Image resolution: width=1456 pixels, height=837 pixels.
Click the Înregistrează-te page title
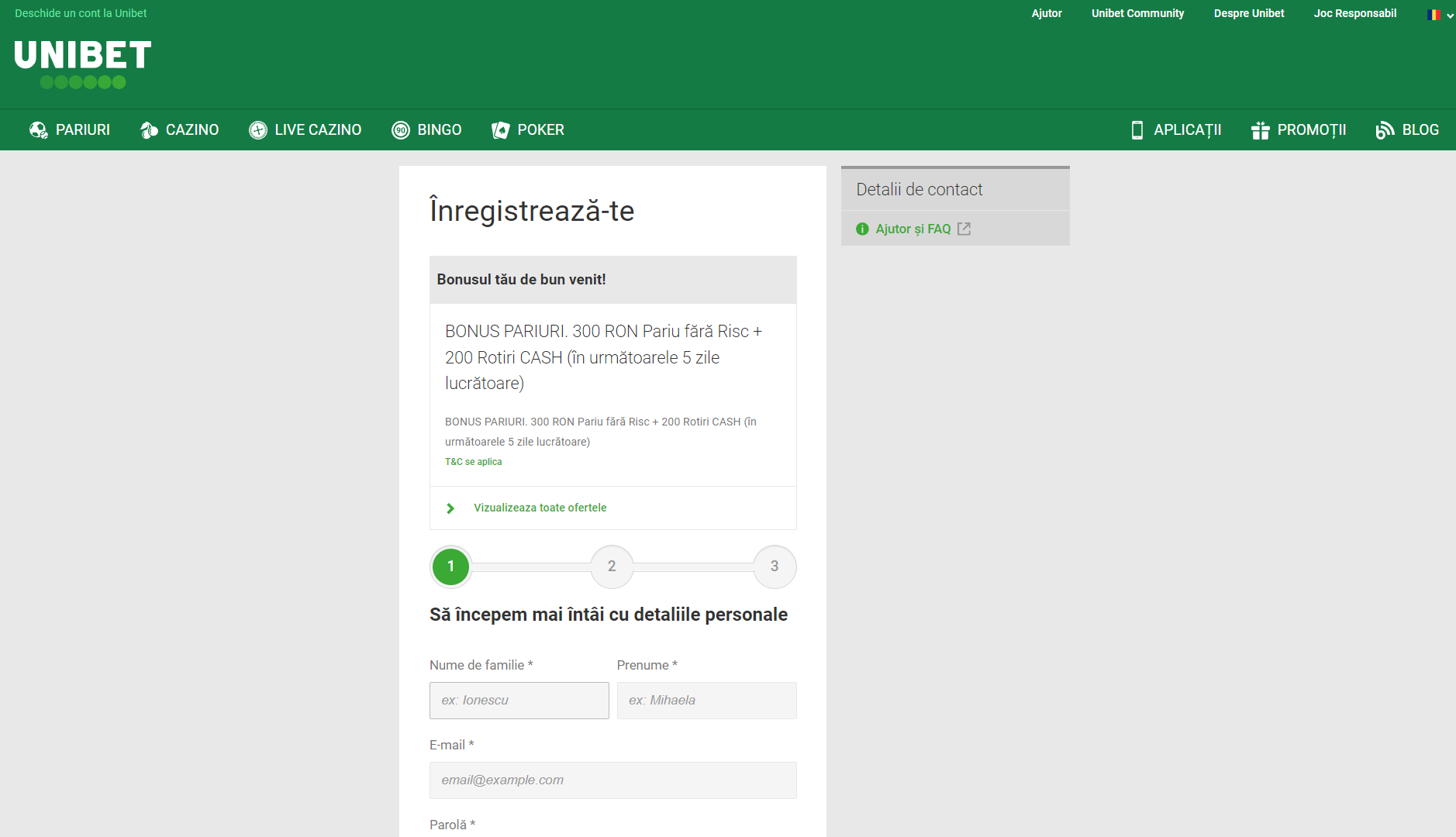[532, 211]
